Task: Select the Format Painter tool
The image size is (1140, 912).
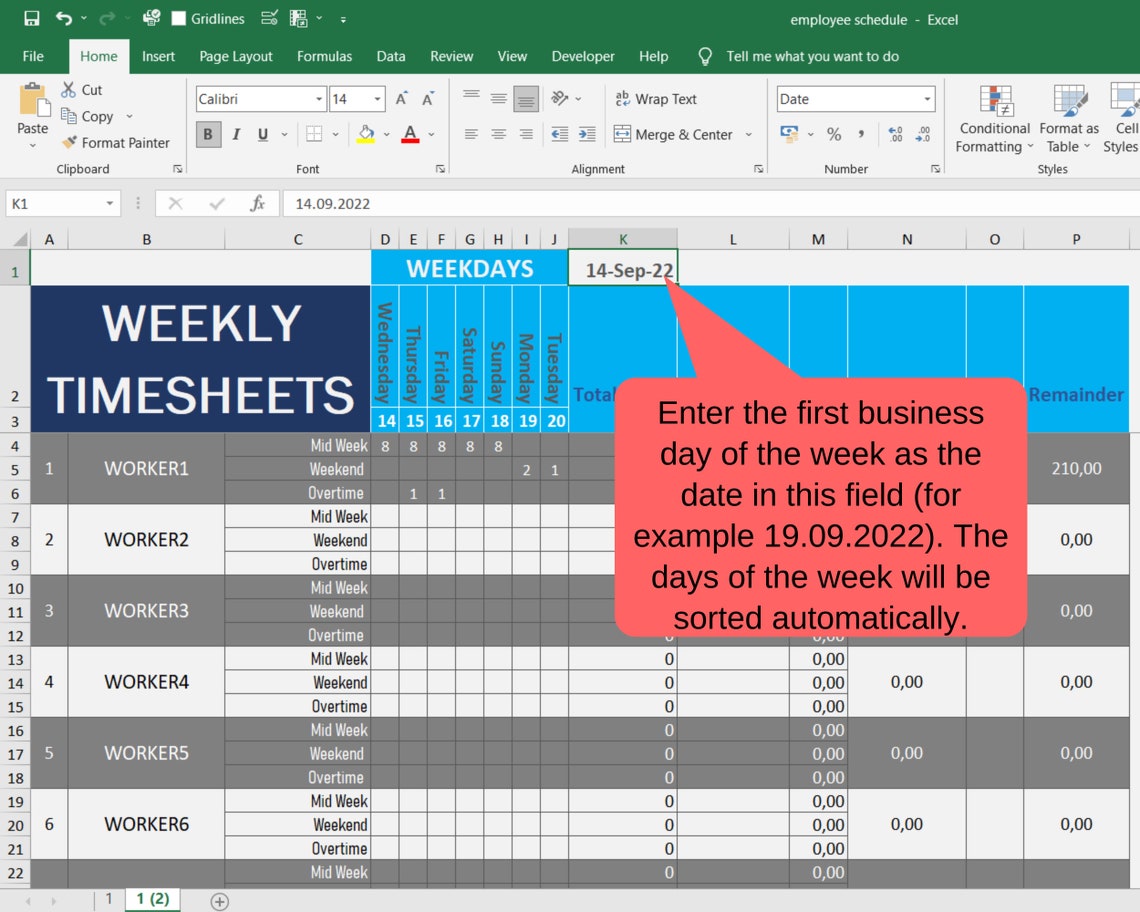Action: click(x=116, y=142)
